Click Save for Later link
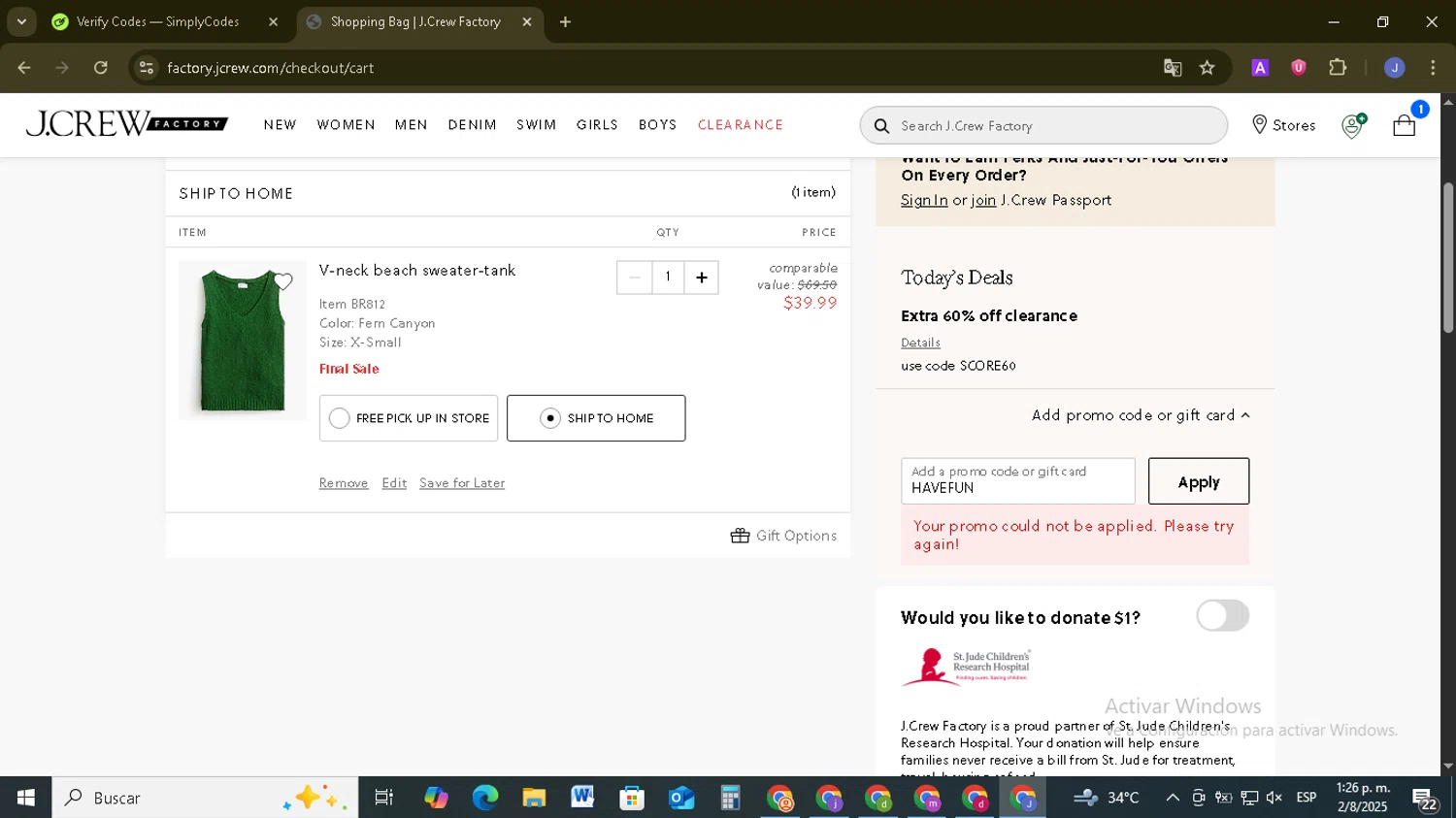Image resolution: width=1456 pixels, height=818 pixels. (x=462, y=483)
